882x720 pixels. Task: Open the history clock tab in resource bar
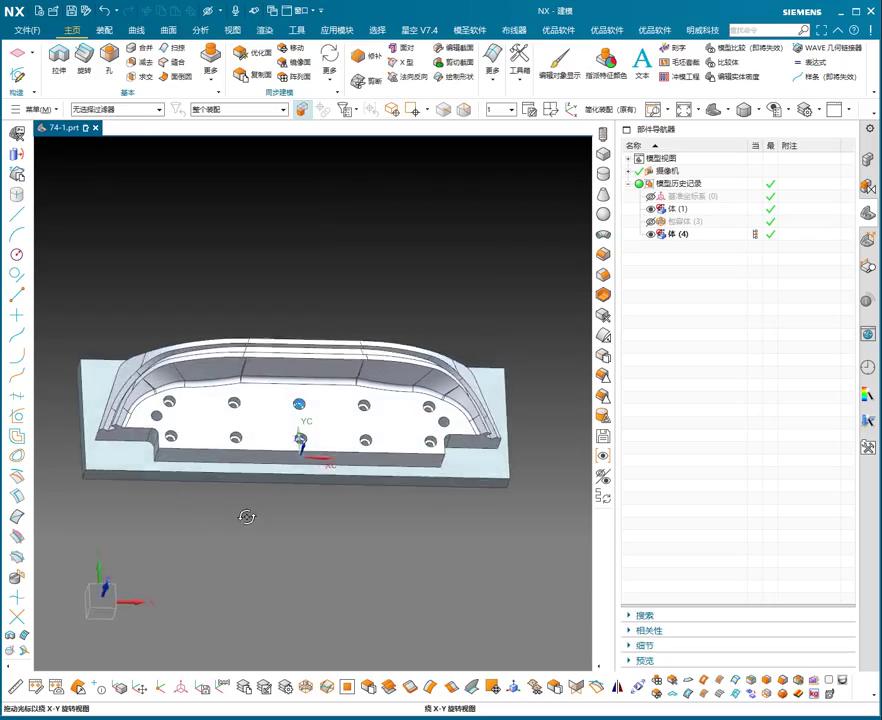(x=867, y=368)
